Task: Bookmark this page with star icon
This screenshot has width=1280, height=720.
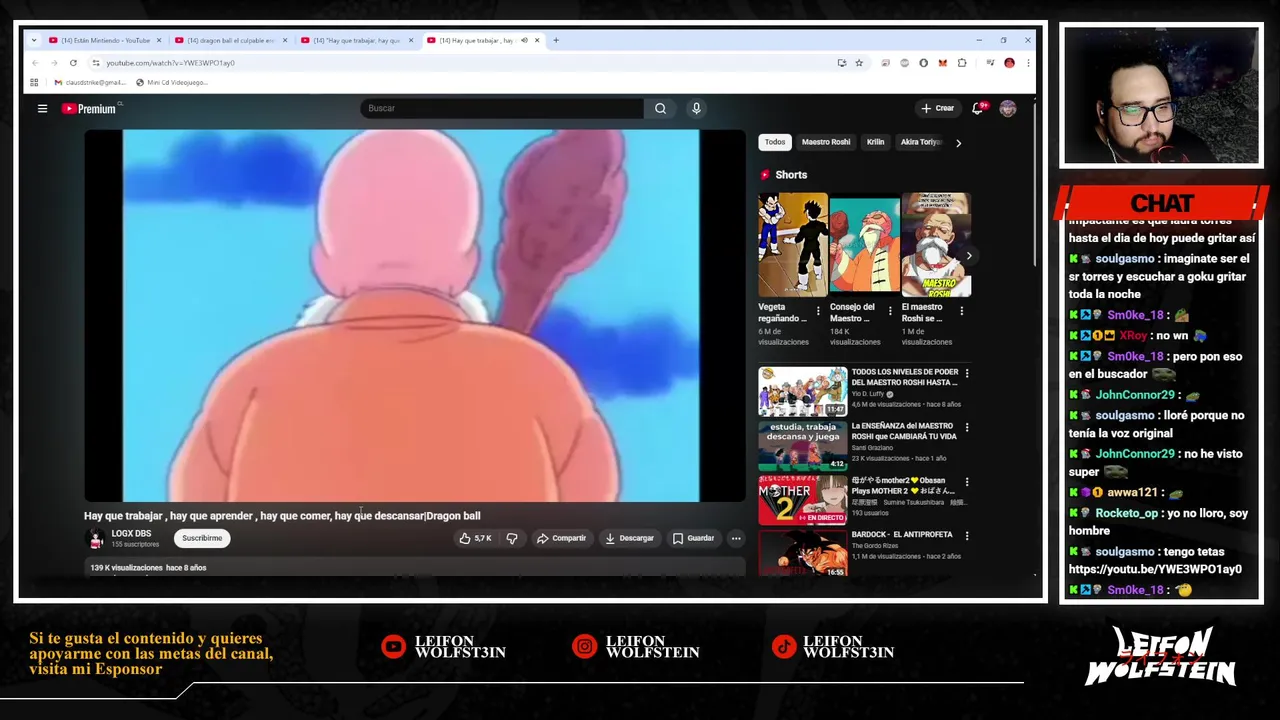Action: click(859, 63)
